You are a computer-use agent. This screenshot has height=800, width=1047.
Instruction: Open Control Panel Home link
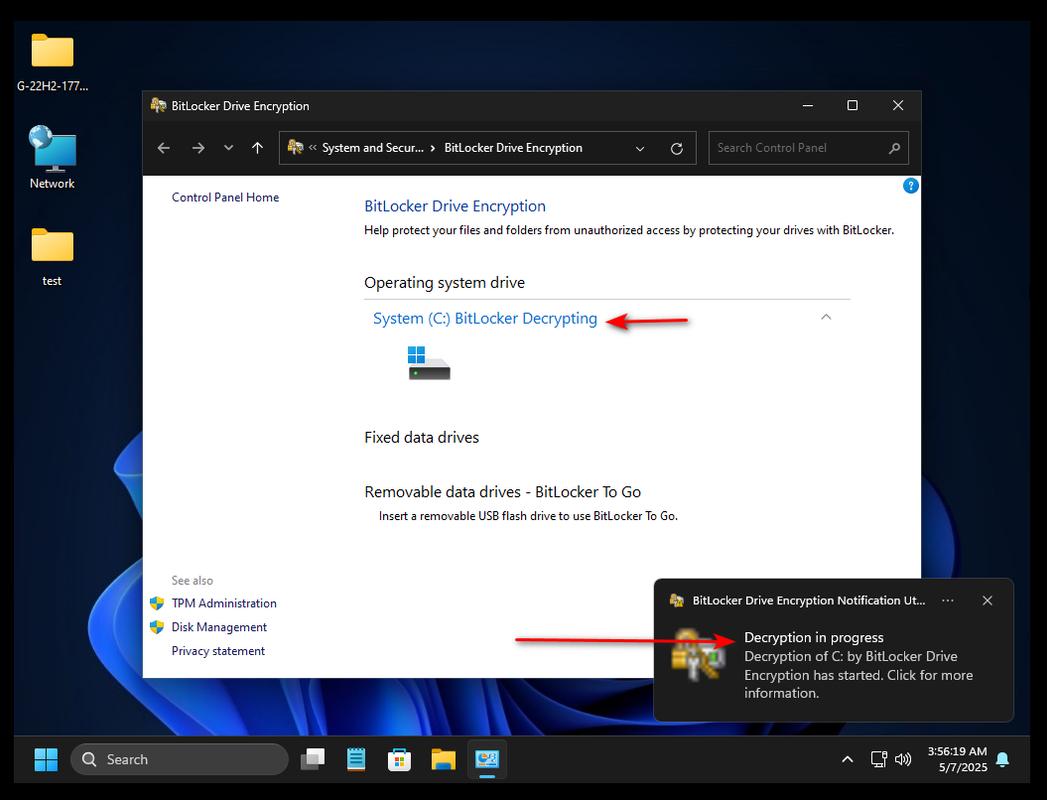225,198
